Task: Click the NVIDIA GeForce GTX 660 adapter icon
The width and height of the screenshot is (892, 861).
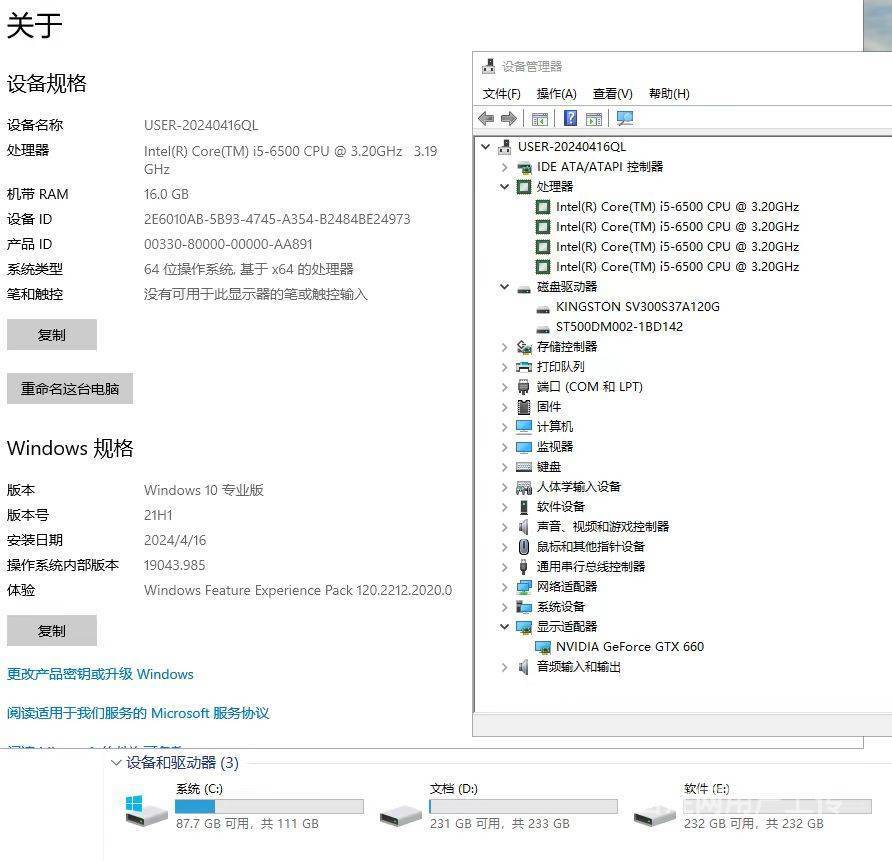Action: [x=543, y=647]
